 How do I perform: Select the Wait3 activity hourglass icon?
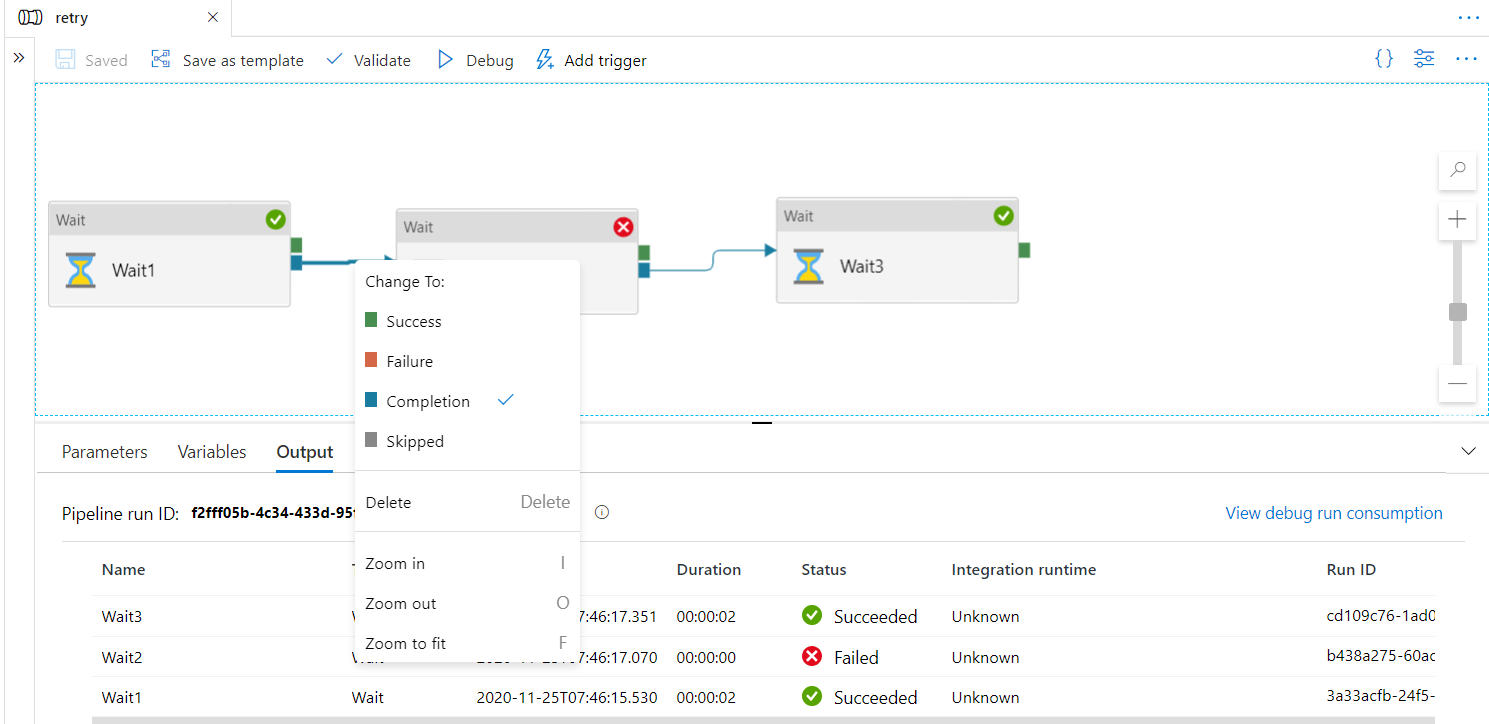click(x=809, y=266)
